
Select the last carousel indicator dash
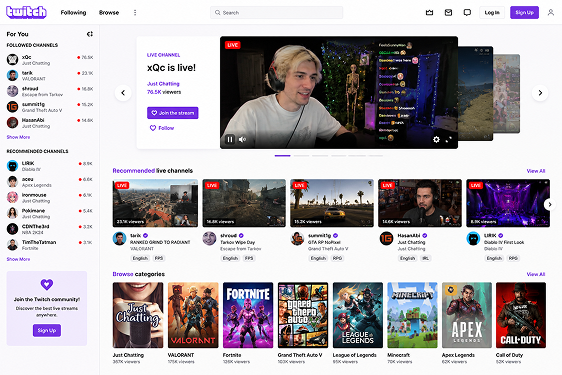[x=375, y=156]
